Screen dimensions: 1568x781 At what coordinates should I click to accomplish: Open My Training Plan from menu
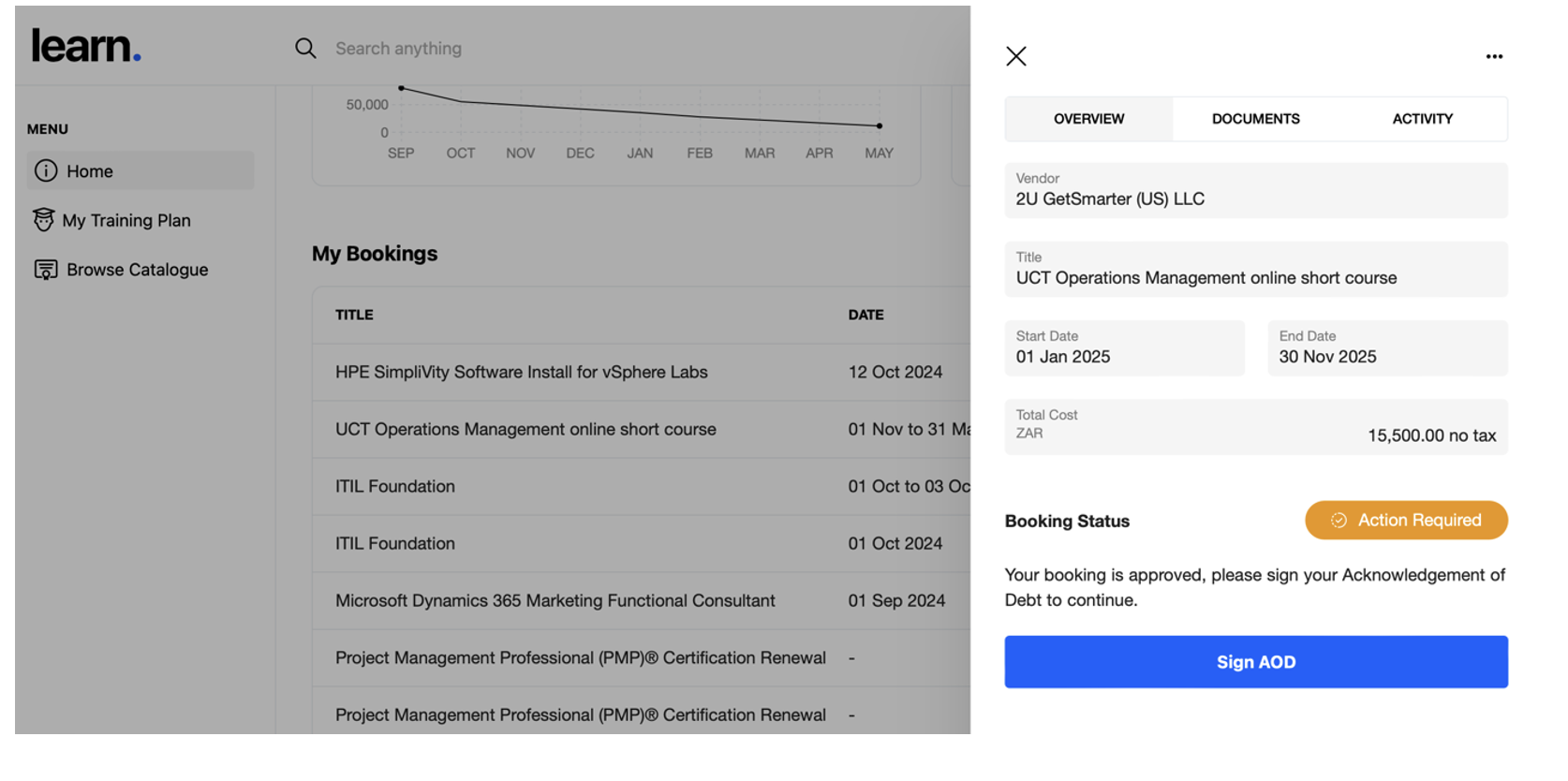point(126,220)
